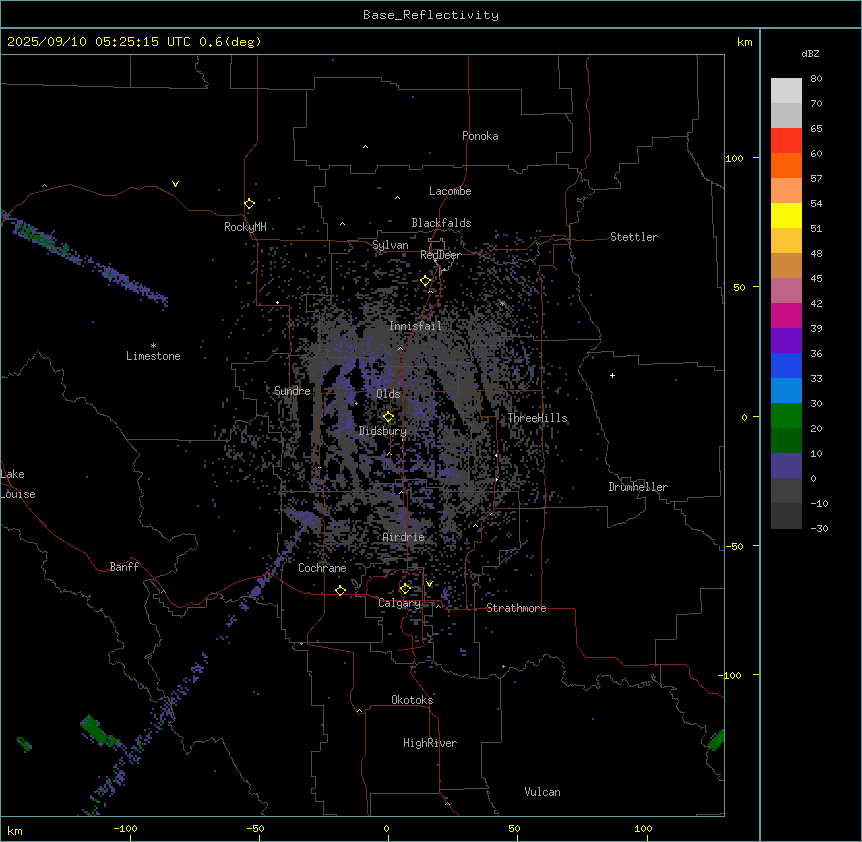Click the Airdrie label
862x842 pixels.
pyautogui.click(x=403, y=537)
